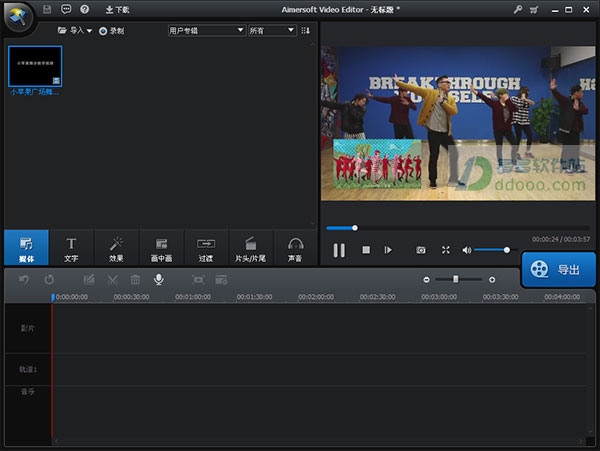This screenshot has width=600, height=451.
Task: Select the 小苹果广场舞 video thumbnail
Action: [35, 66]
